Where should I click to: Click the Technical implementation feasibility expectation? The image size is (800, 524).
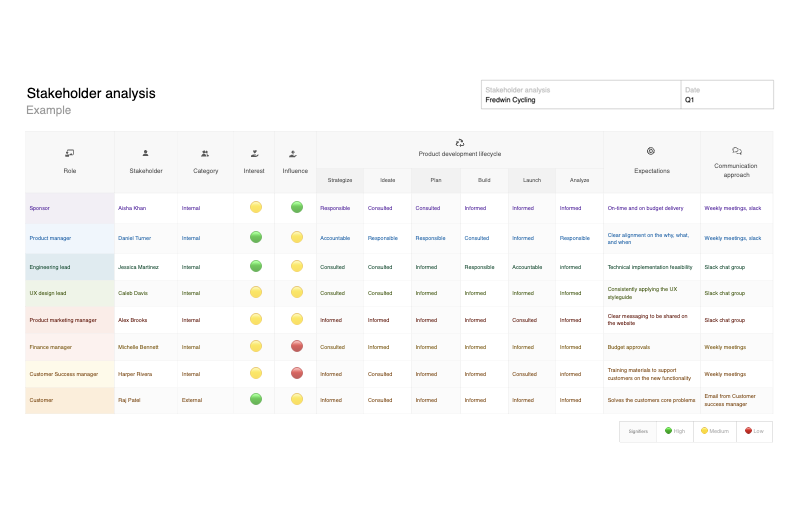pos(650,267)
